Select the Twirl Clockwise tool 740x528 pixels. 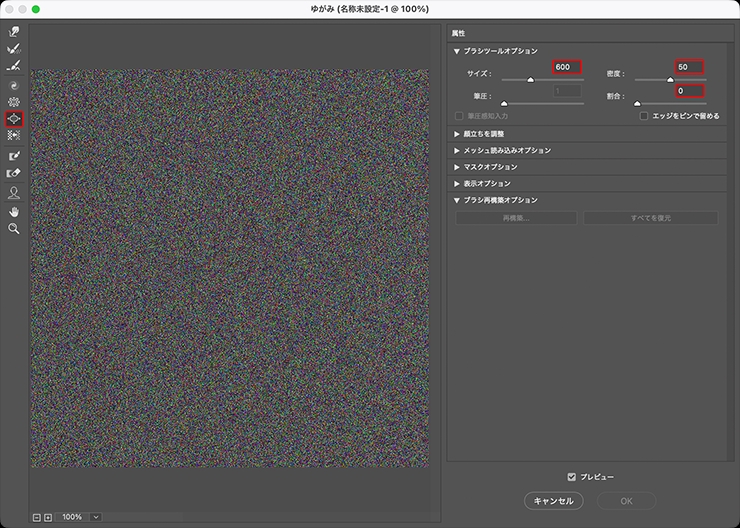coord(14,86)
